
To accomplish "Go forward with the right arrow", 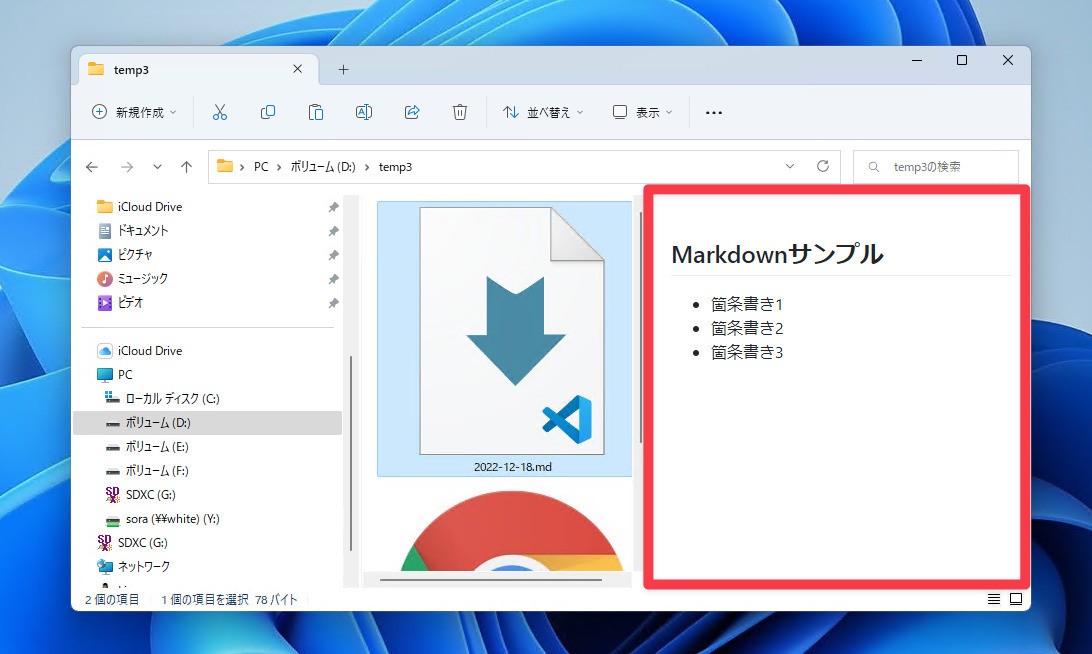I will click(x=127, y=167).
